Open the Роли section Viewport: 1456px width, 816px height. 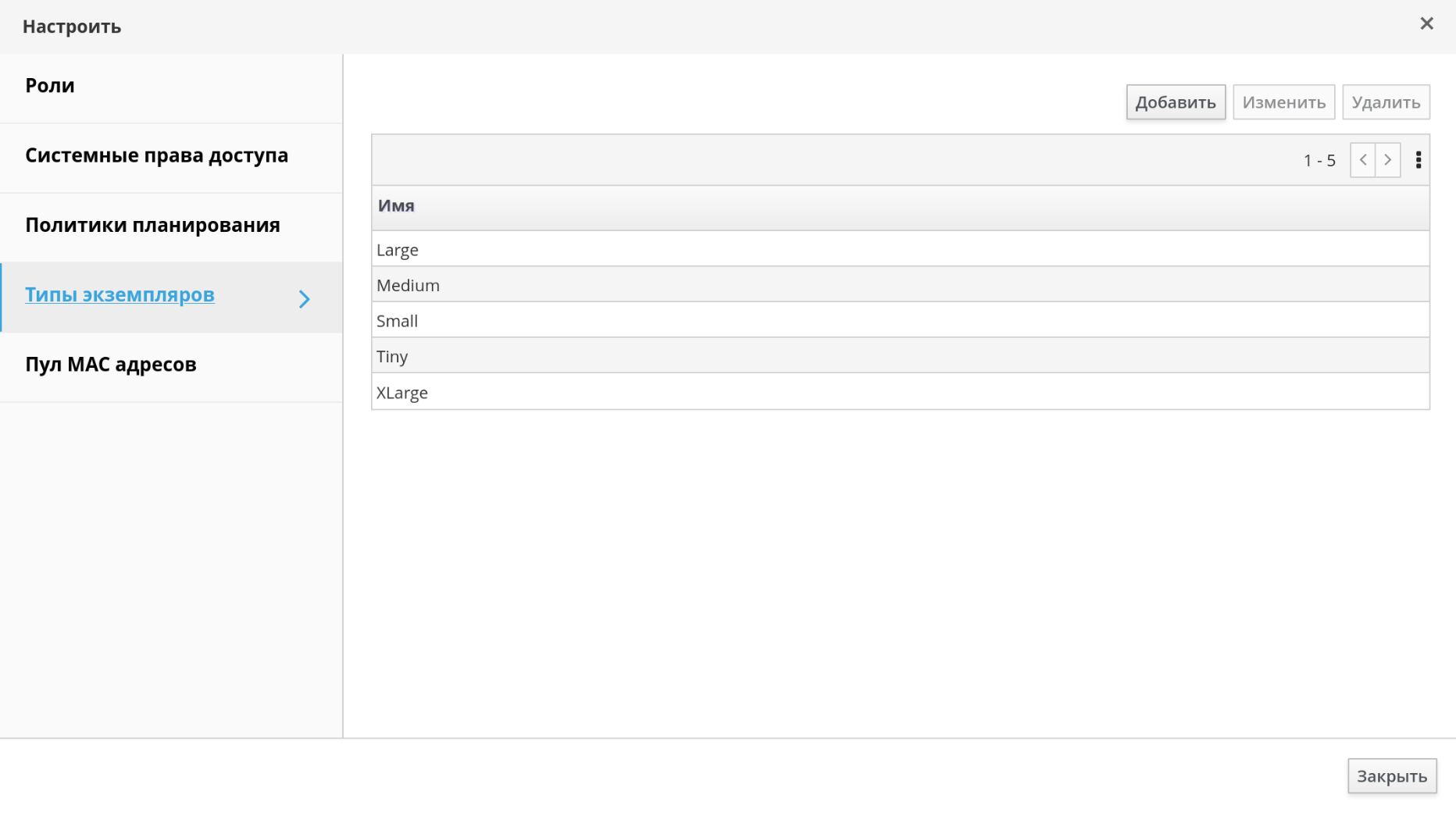tap(50, 86)
